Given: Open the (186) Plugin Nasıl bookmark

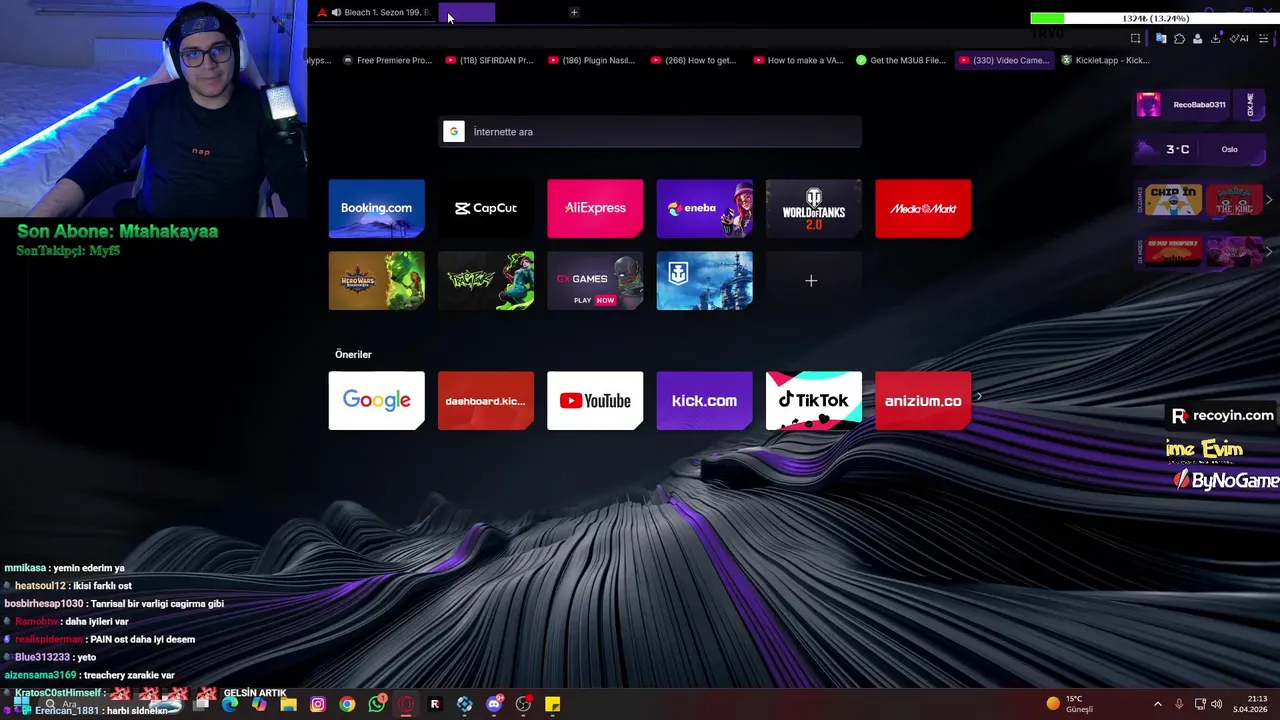Looking at the screenshot, I should click(592, 60).
